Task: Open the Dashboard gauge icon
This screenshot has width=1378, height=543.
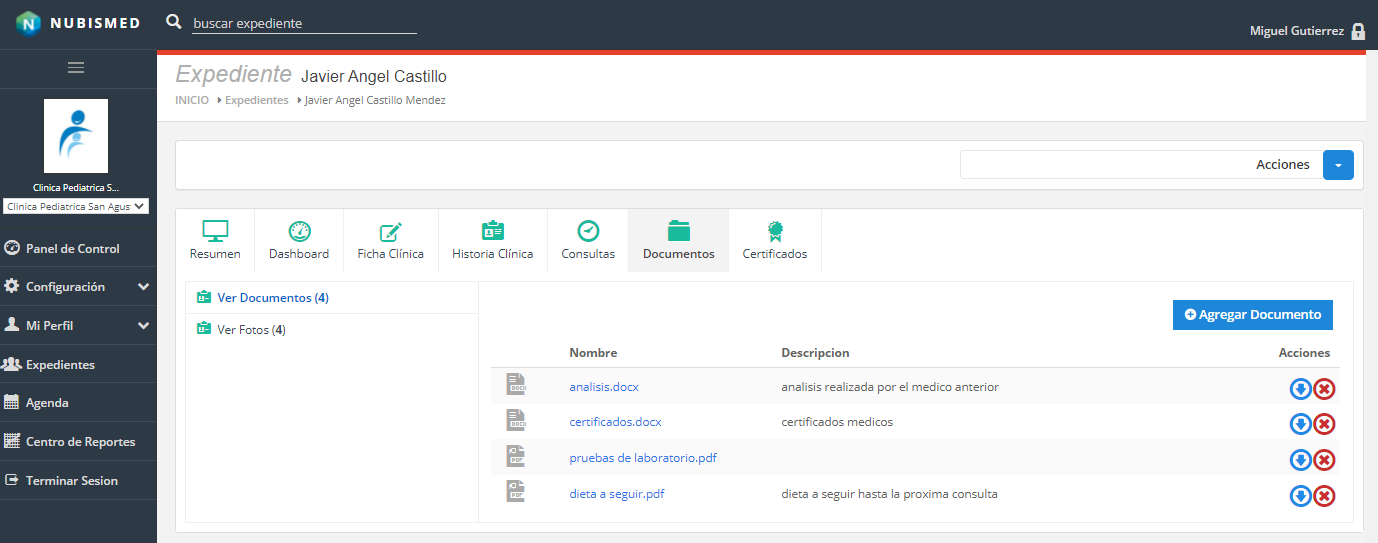Action: [299, 231]
